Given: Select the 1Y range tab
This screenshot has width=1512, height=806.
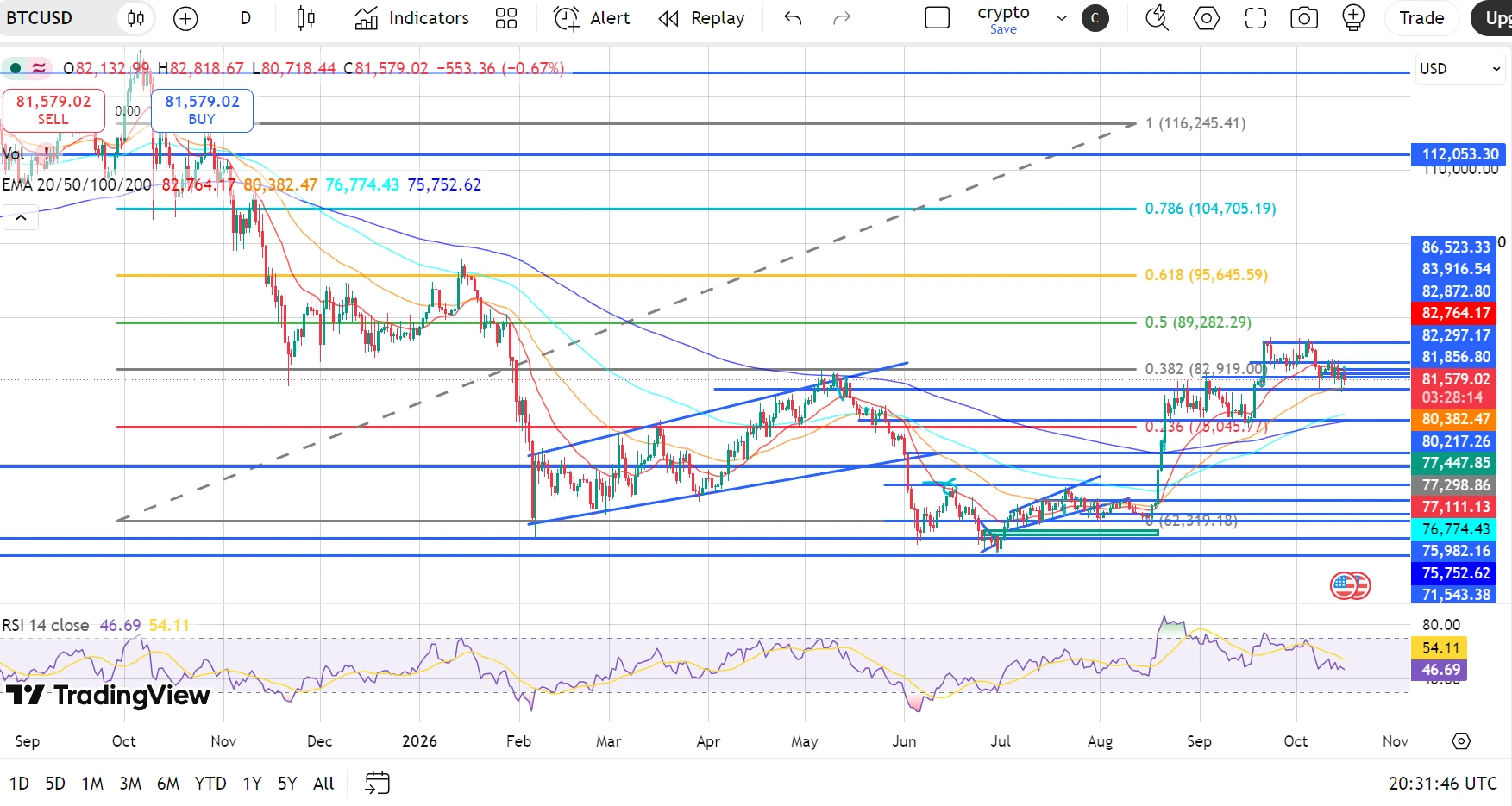Looking at the screenshot, I should point(252,784).
